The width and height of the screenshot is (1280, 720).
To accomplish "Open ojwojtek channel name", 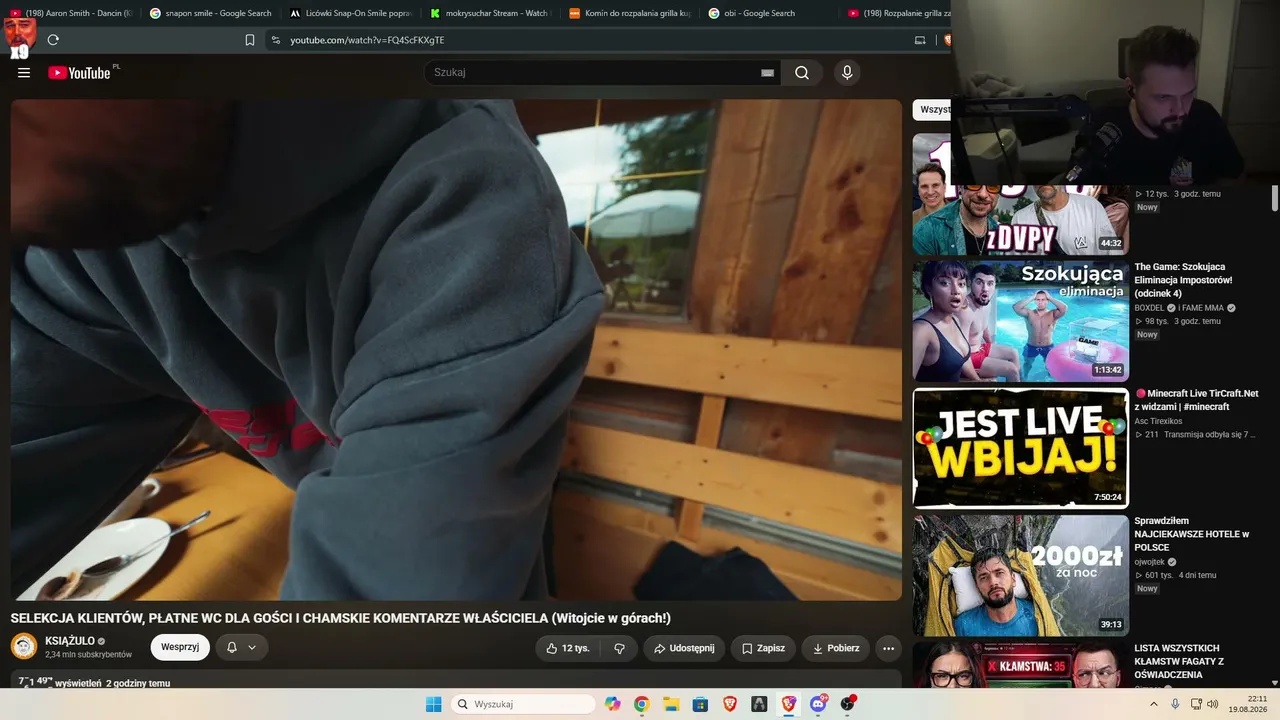I will [1149, 562].
